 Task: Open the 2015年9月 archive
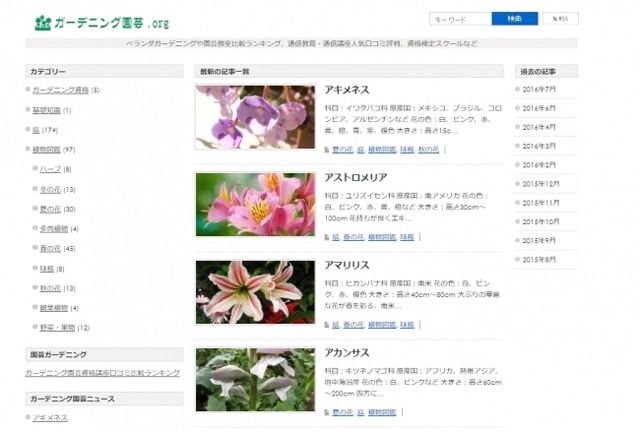click(539, 241)
